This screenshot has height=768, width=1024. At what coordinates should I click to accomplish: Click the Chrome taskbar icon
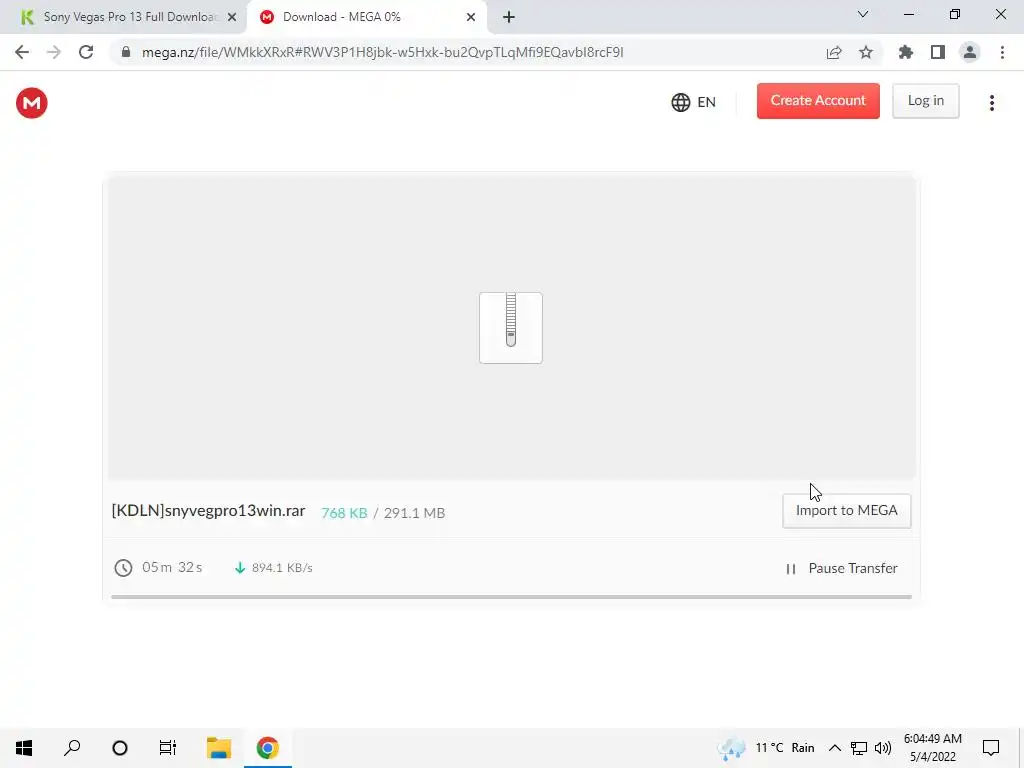(268, 748)
